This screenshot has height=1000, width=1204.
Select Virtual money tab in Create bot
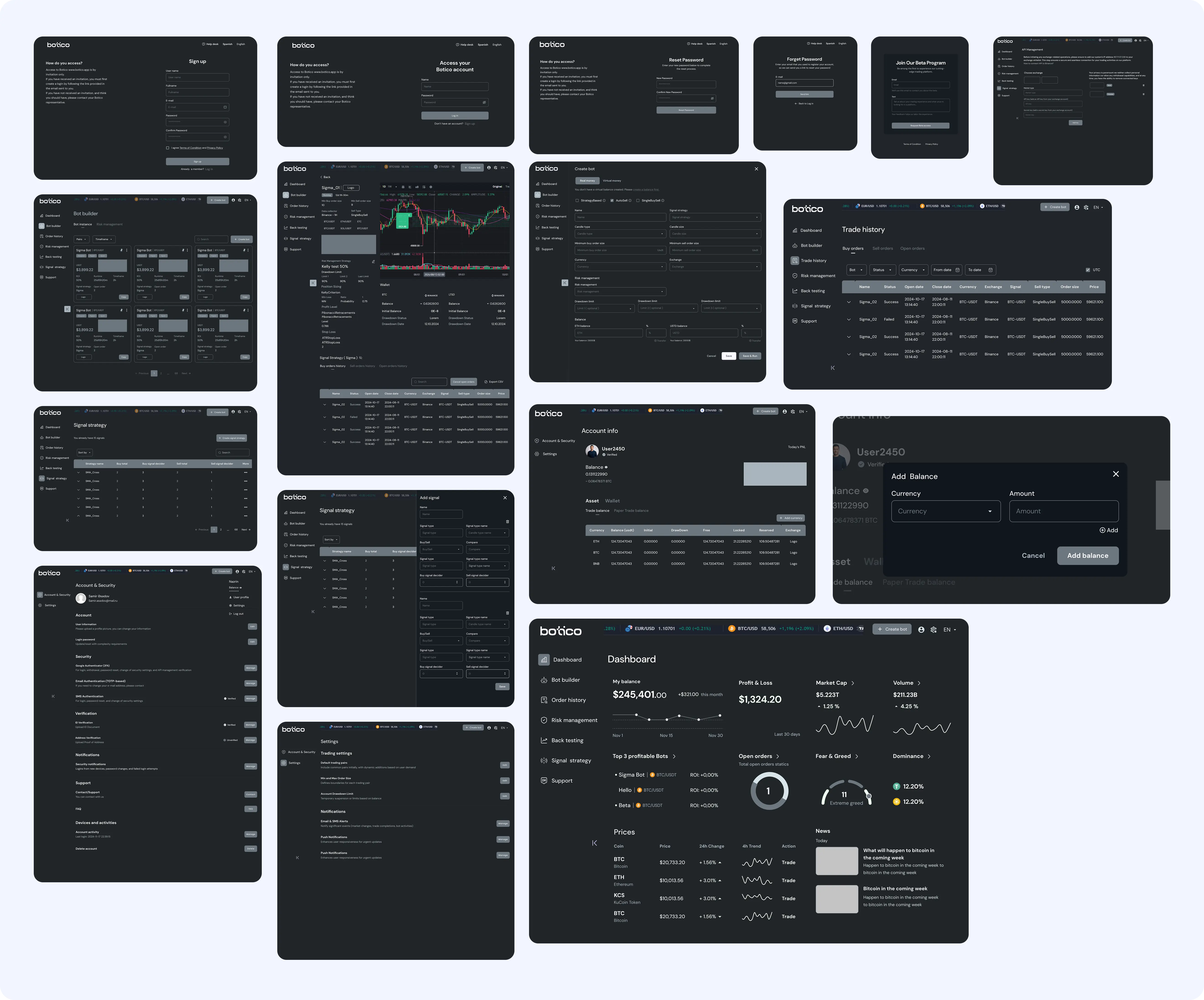(x=612, y=181)
